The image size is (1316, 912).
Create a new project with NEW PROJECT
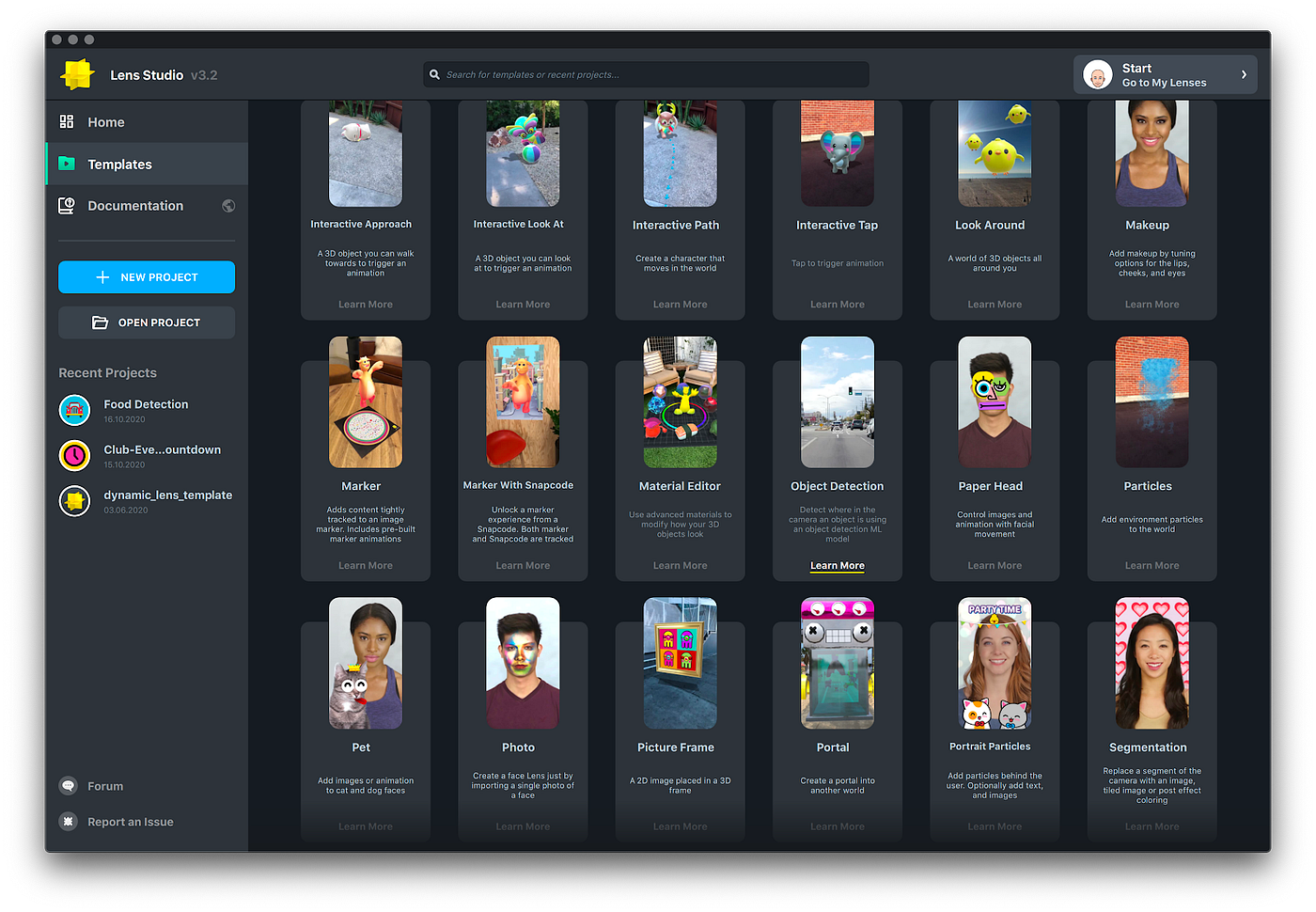(147, 277)
